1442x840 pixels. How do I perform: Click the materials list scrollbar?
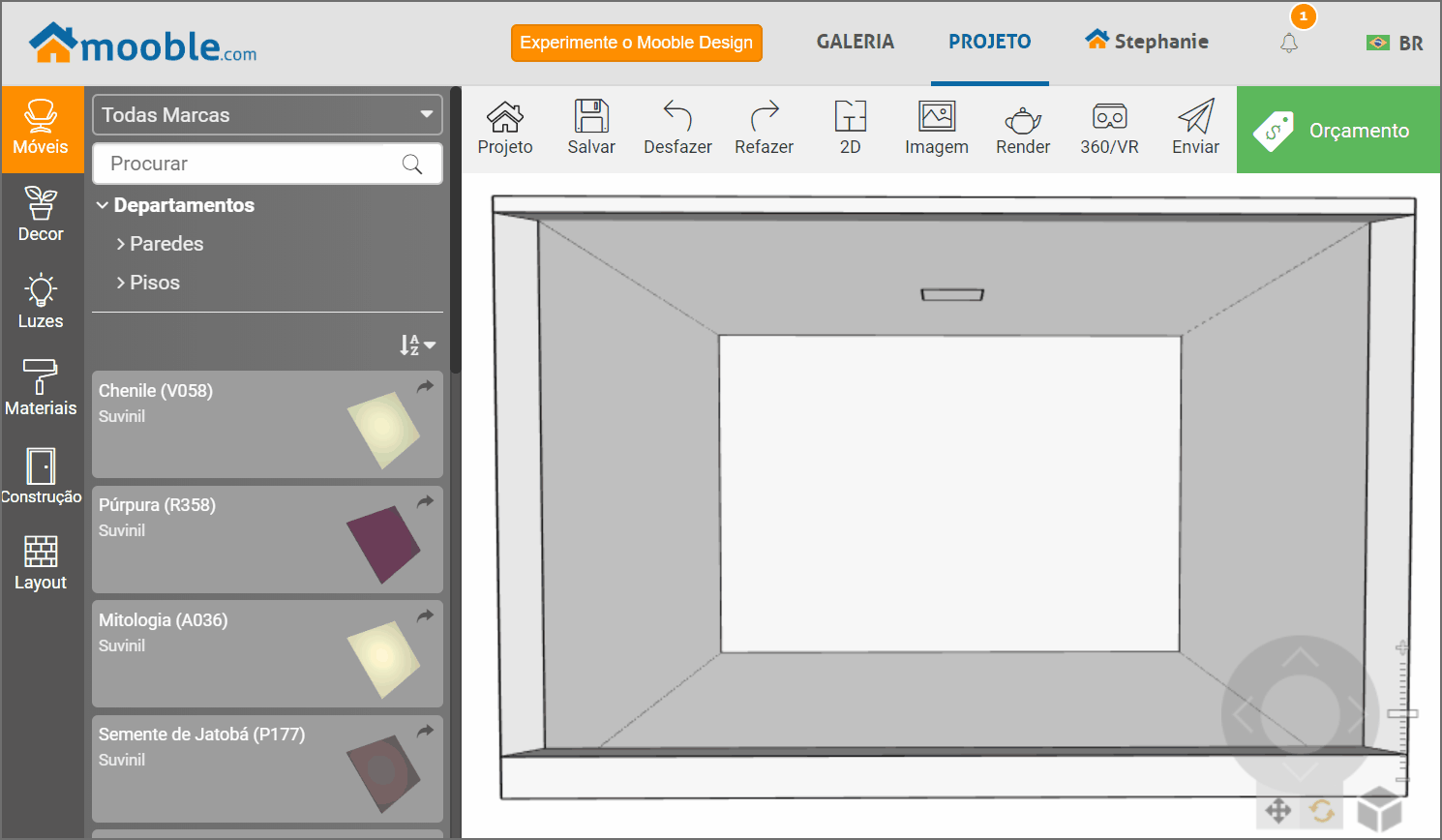[x=455, y=230]
